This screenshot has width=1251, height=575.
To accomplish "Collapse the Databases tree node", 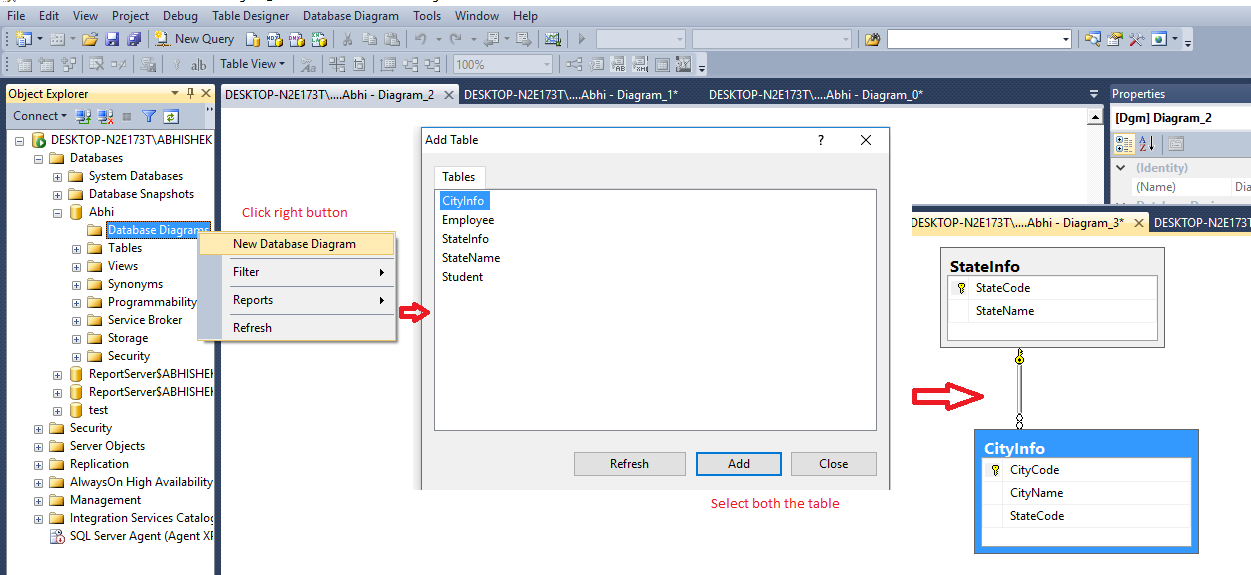I will (x=39, y=158).
